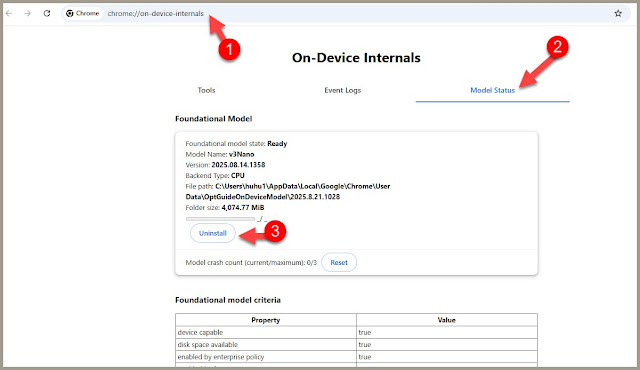Focus the chrome://on-device-internals address bar

coord(347,13)
